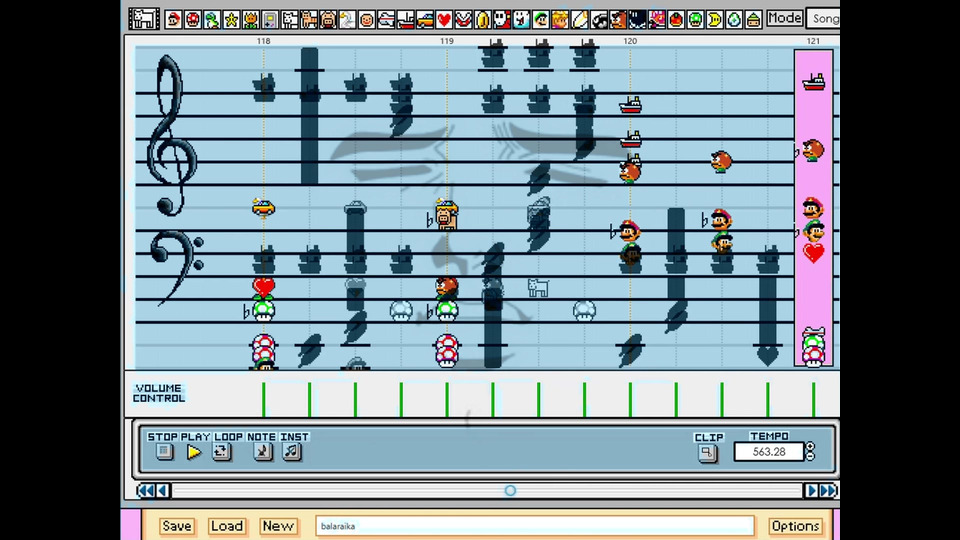Select the Peach instrument icon
Viewport: 960px width, 540px height.
(x=560, y=20)
